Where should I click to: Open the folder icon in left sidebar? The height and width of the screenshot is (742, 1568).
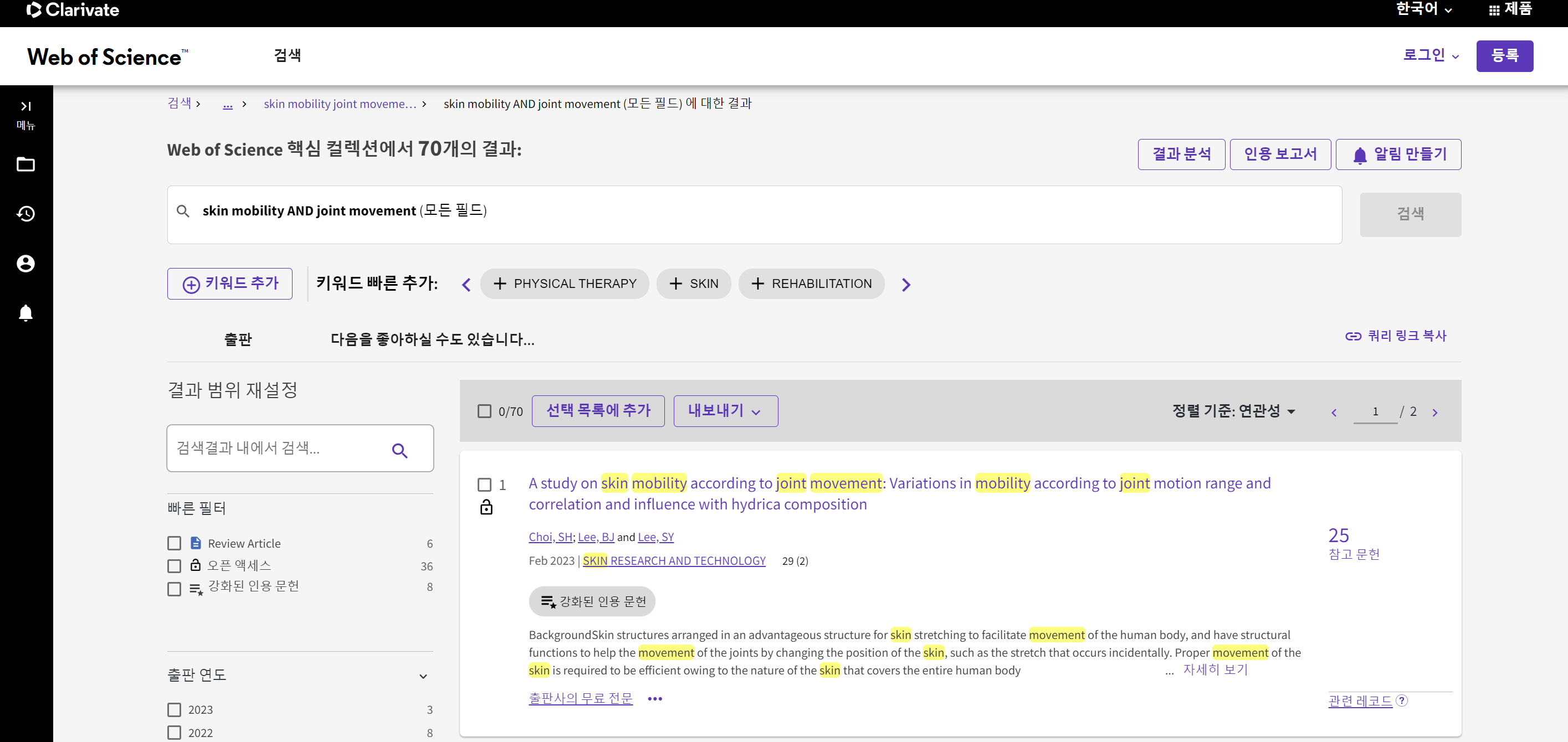click(25, 164)
